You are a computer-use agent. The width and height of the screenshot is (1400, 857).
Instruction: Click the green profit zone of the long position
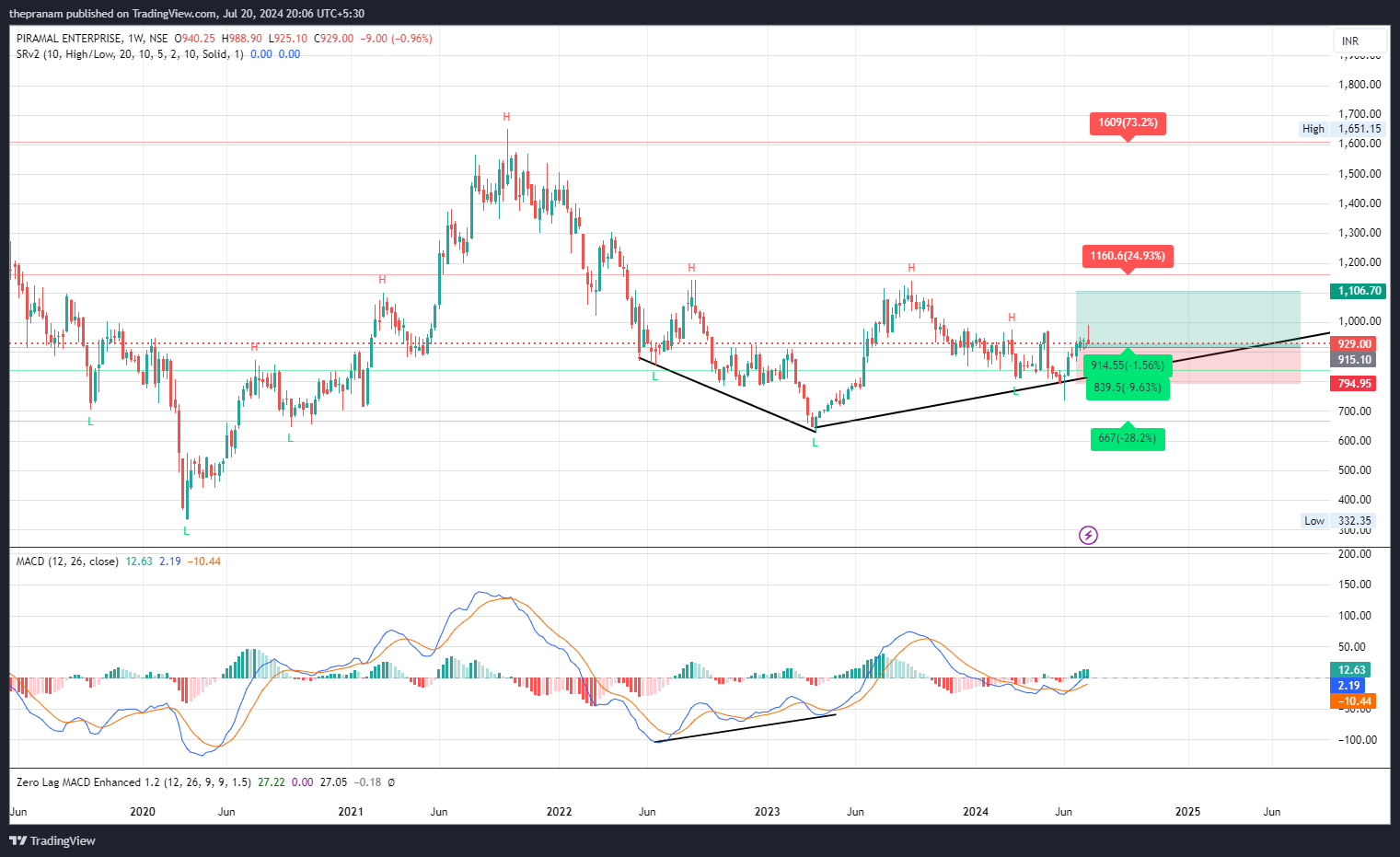coord(1187,318)
